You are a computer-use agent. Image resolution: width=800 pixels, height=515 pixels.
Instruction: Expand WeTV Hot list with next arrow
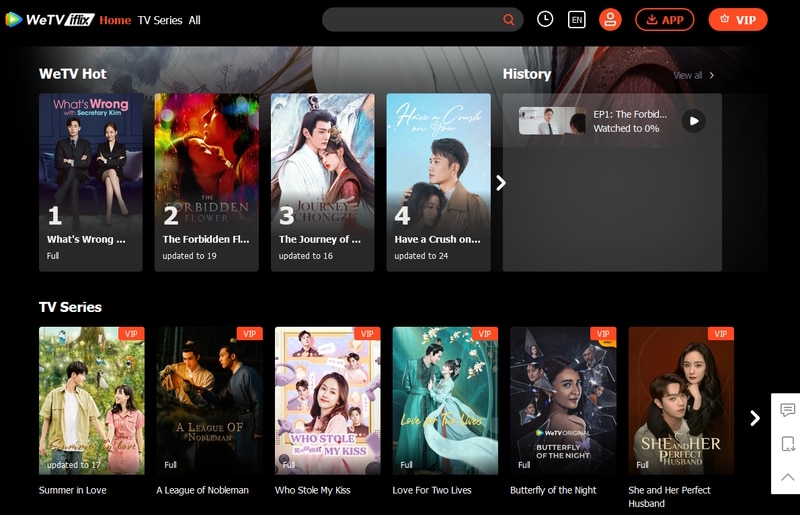point(501,183)
